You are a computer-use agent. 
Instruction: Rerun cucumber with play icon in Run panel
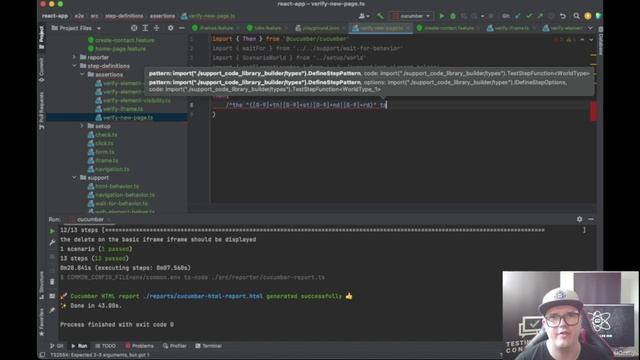point(52,231)
